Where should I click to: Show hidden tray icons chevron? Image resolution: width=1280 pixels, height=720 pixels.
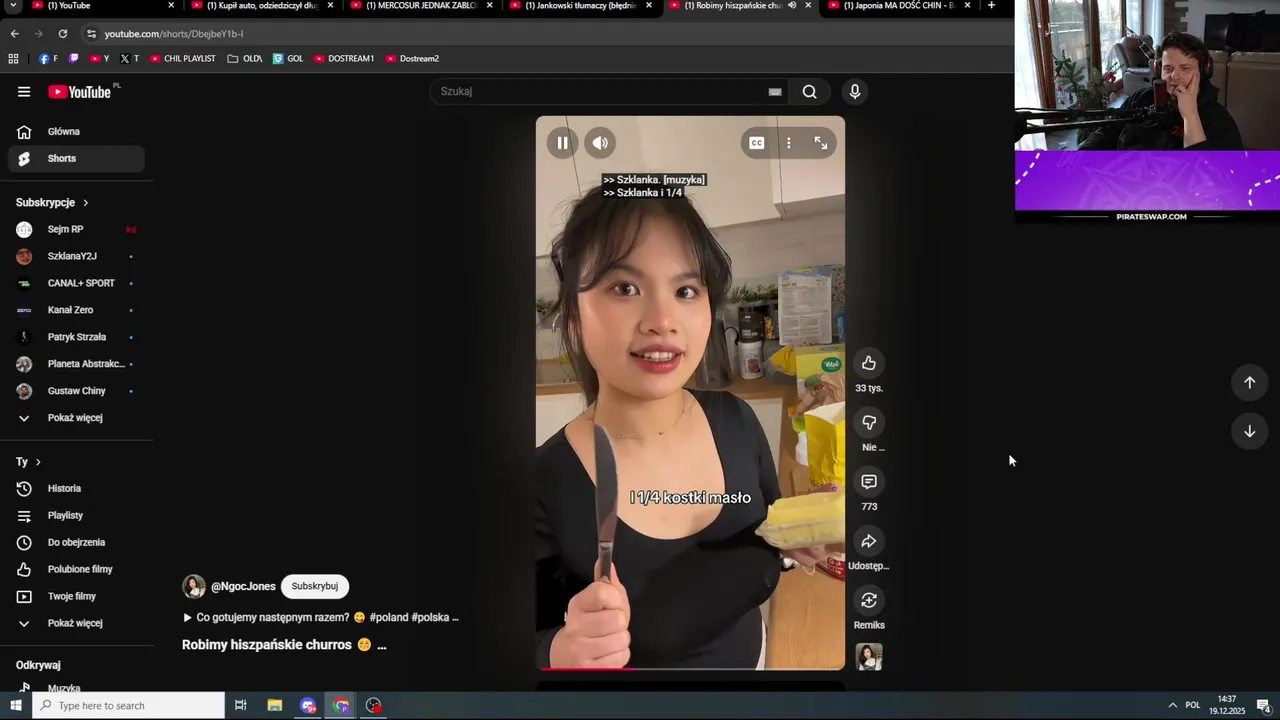point(1173,706)
